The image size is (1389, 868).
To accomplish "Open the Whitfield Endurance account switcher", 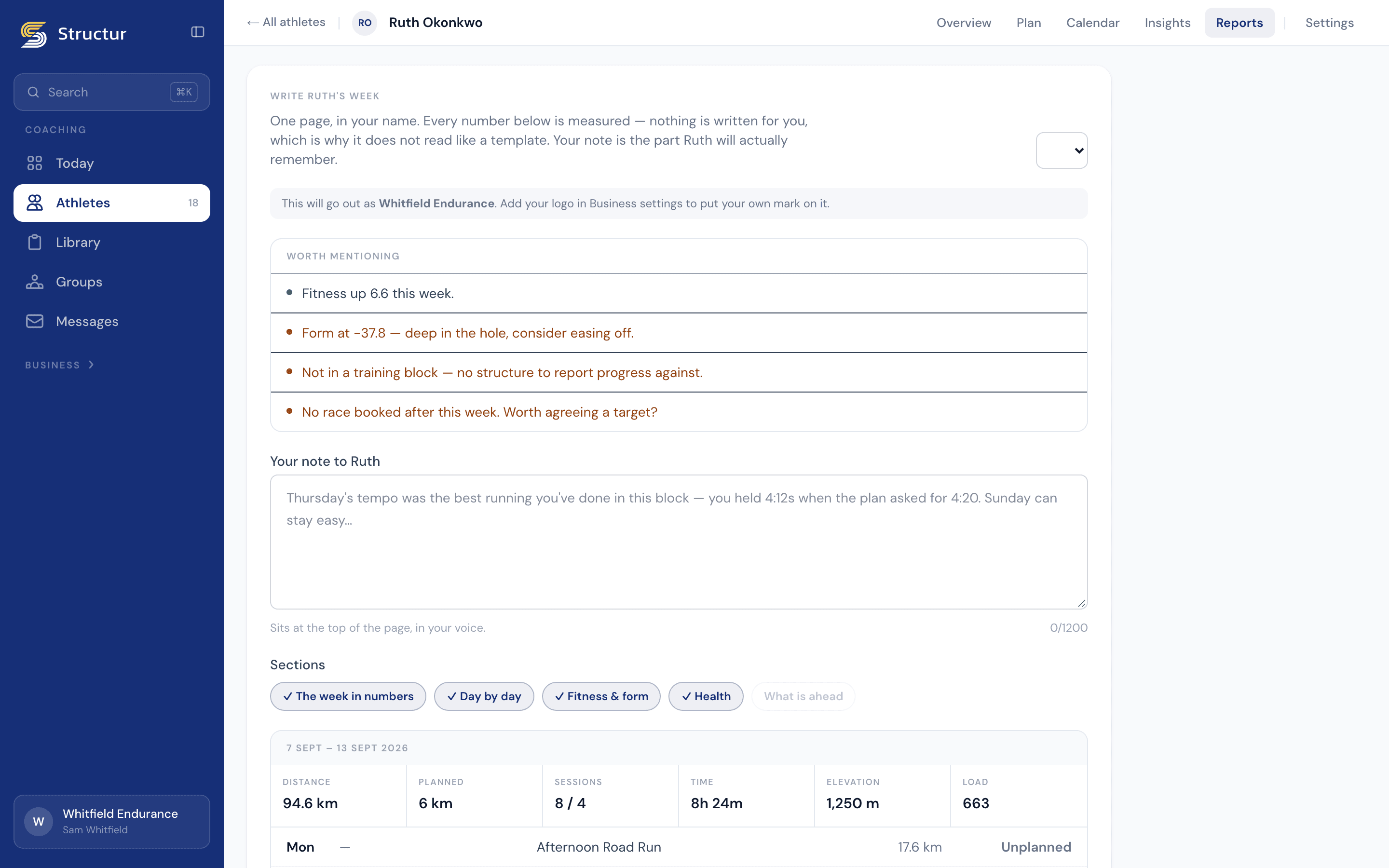I will [112, 822].
